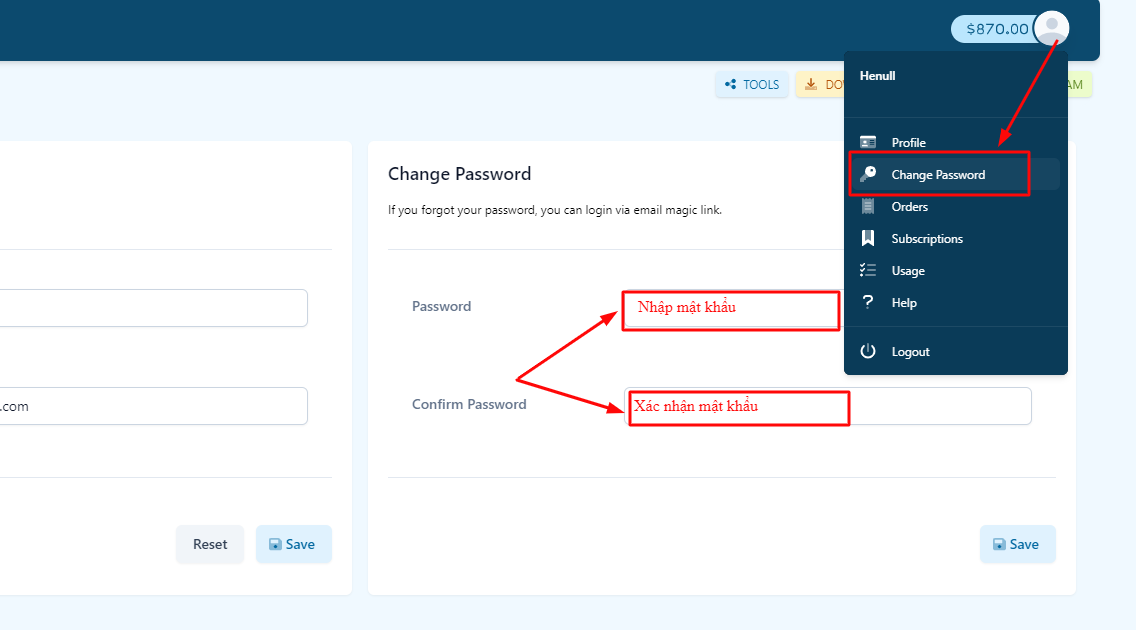Open the Profile menu entry
Viewport: 1136px width, 630px height.
tap(909, 142)
